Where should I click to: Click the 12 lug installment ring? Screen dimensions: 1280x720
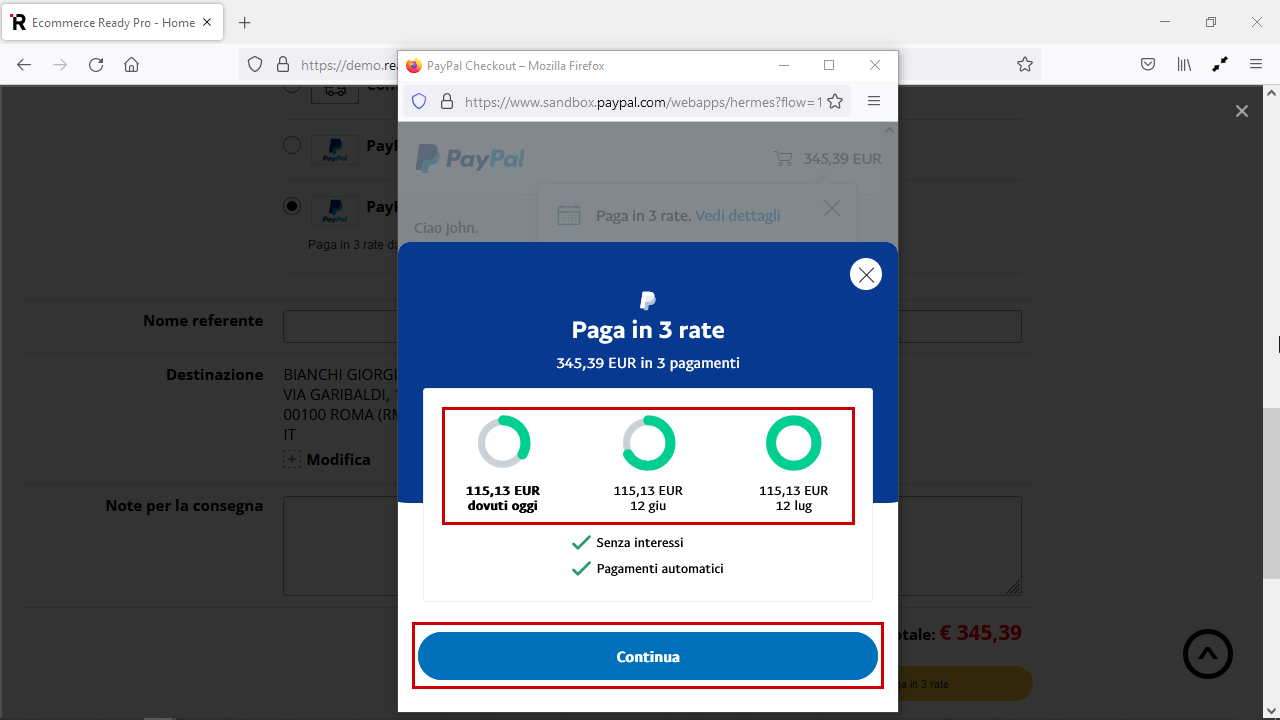793,442
